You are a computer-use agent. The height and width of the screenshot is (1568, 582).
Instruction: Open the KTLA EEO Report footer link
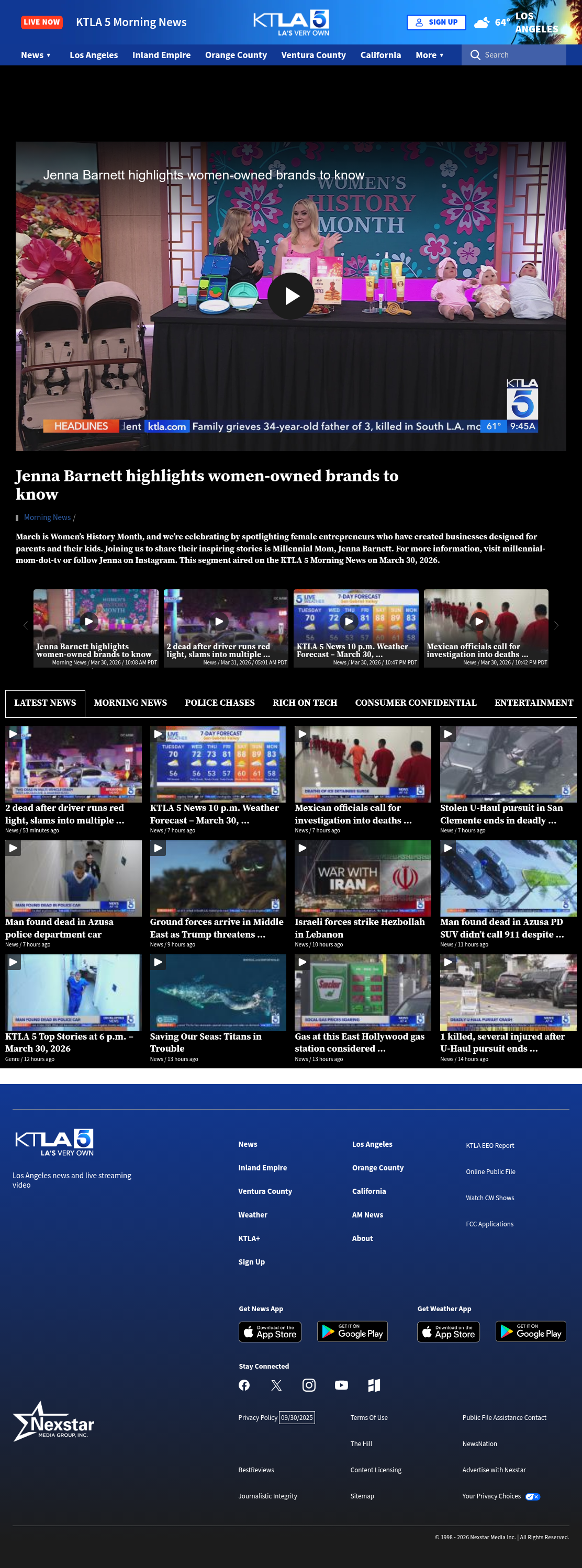click(490, 1146)
